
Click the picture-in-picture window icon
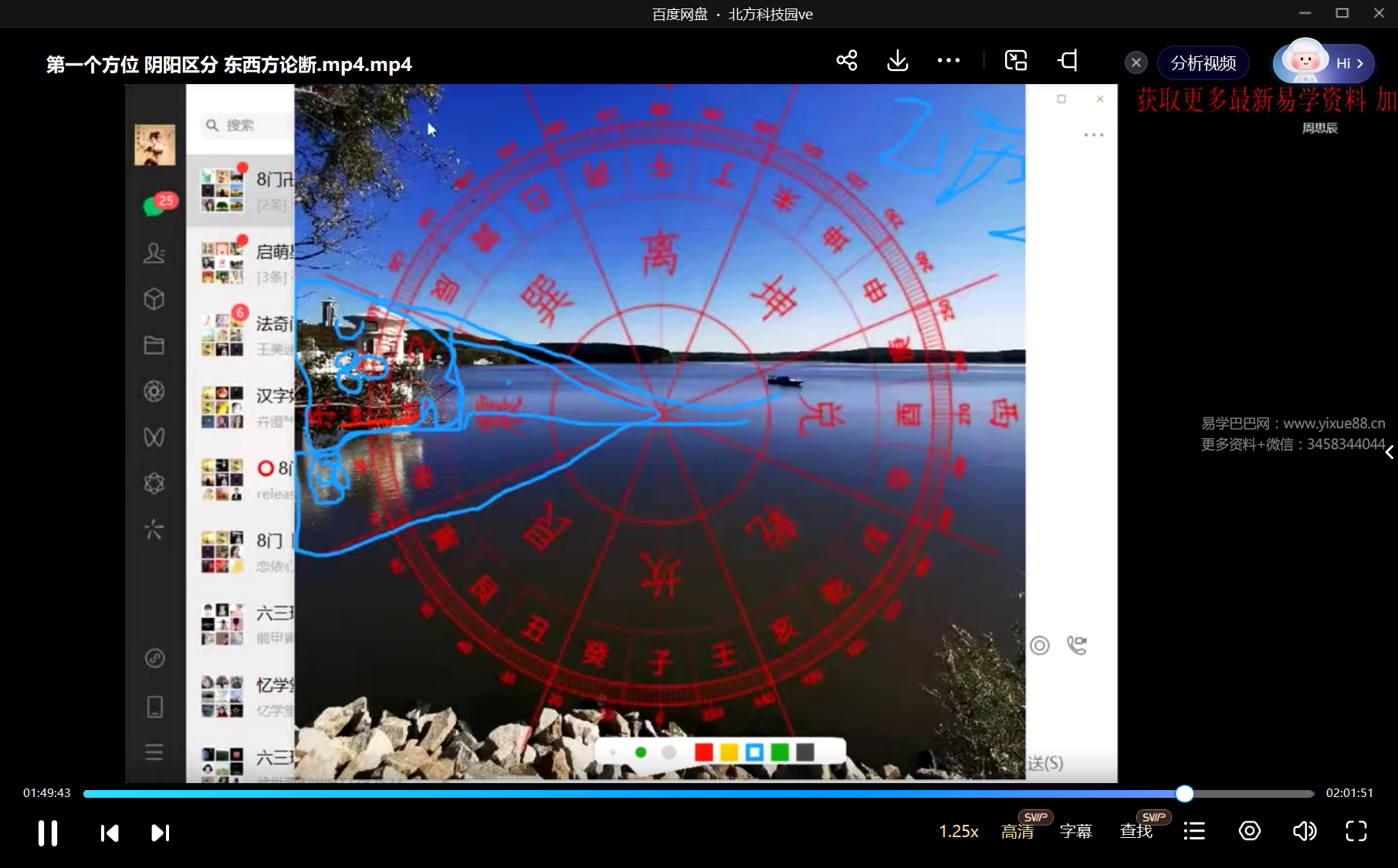point(1016,61)
